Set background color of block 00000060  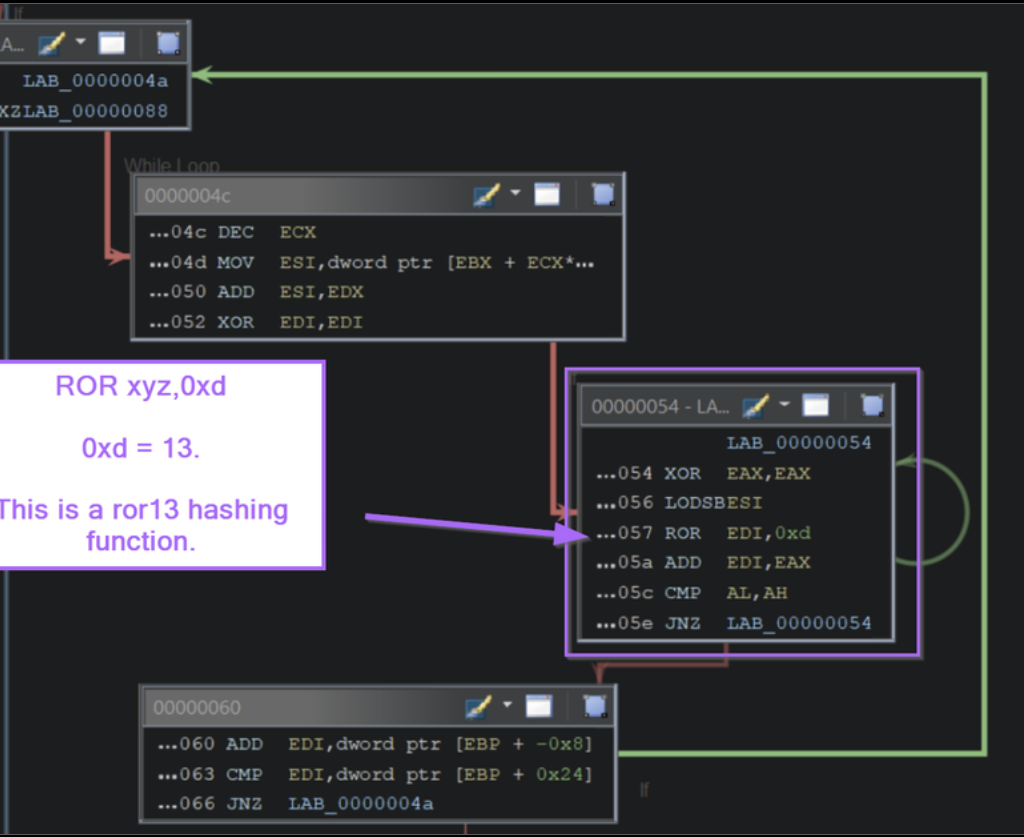pos(479,706)
